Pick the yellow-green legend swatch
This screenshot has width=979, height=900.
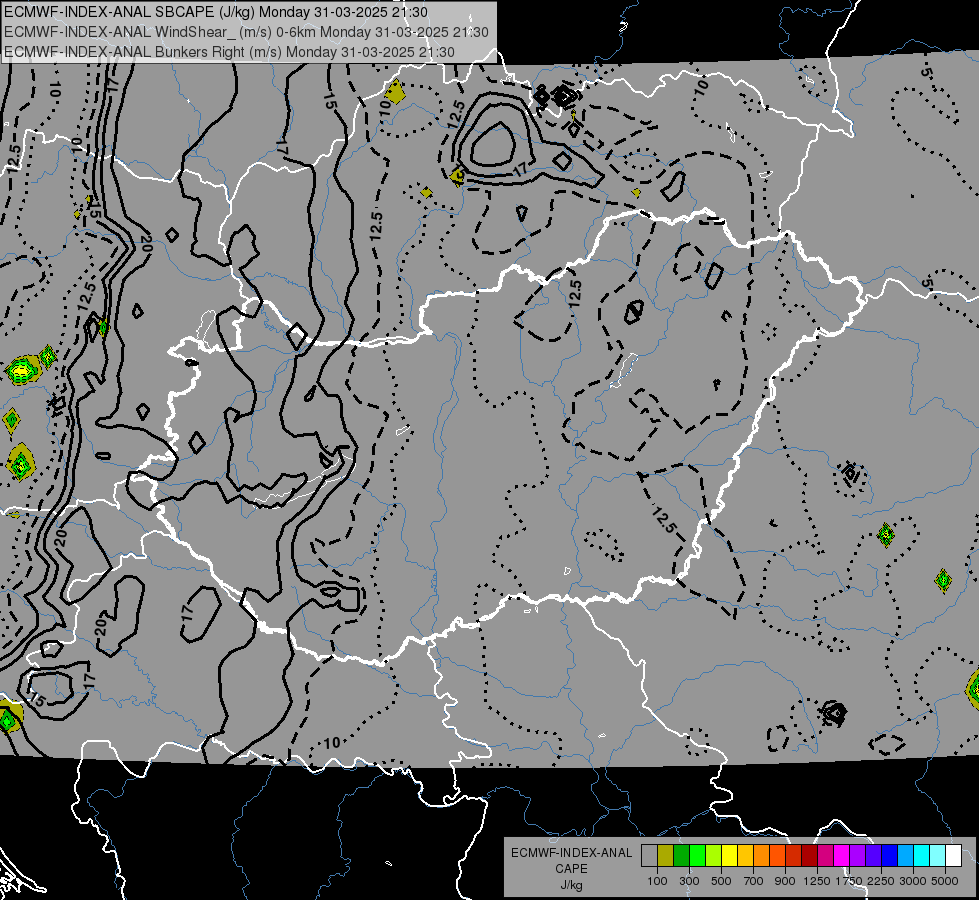click(713, 855)
